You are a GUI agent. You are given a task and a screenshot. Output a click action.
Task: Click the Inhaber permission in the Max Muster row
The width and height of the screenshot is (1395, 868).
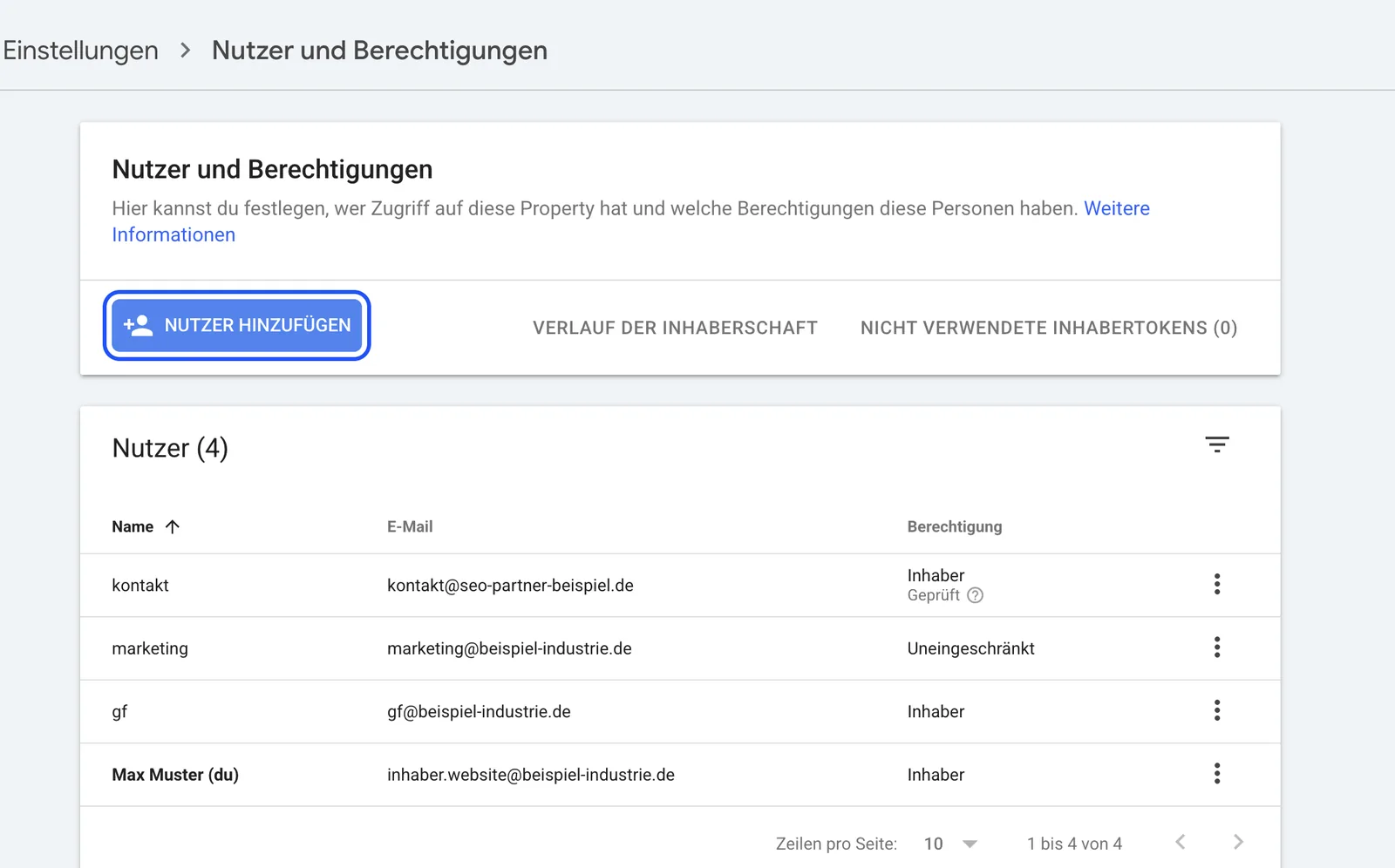(x=936, y=775)
